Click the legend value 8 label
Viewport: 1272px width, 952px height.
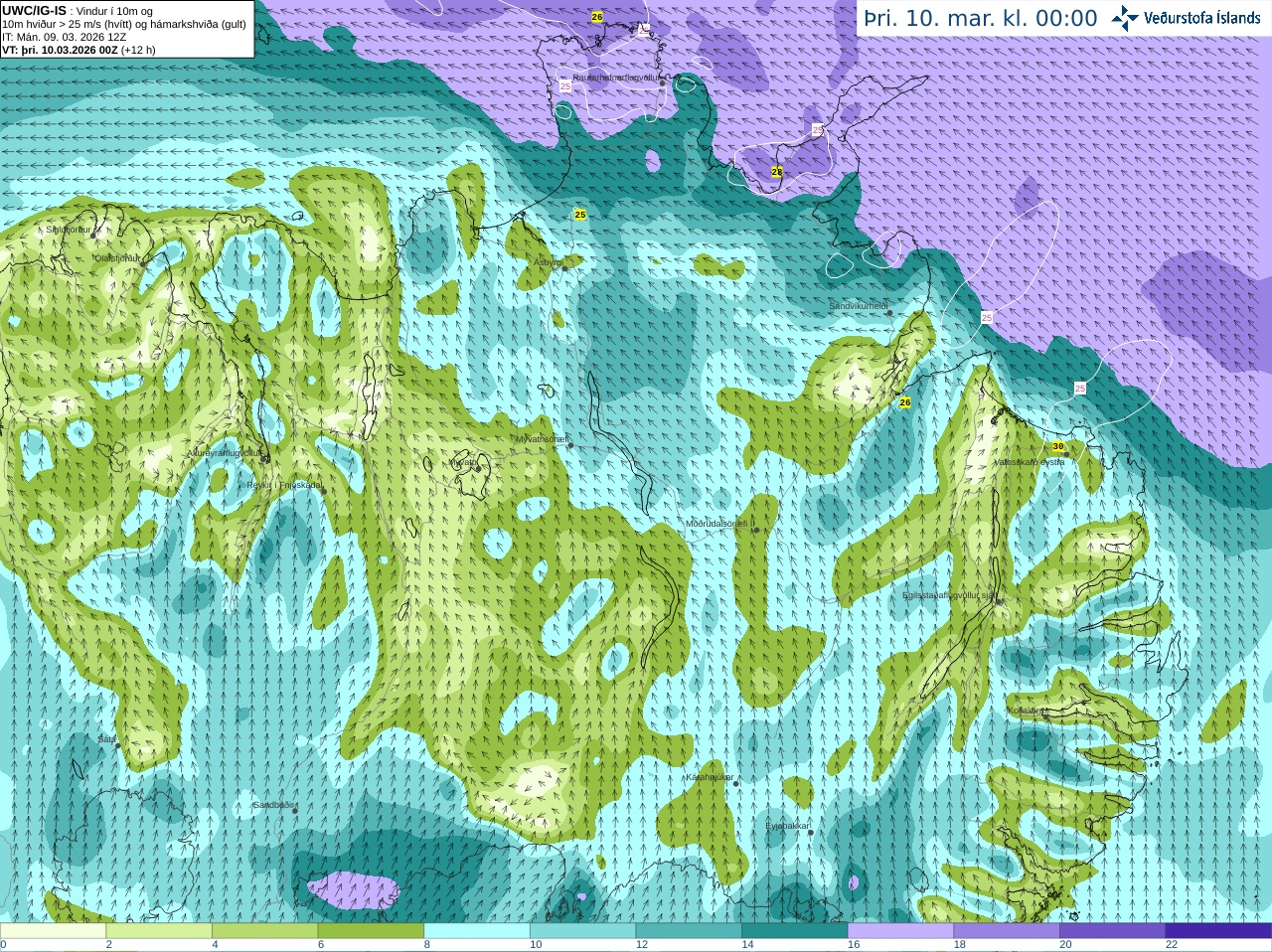tap(426, 945)
